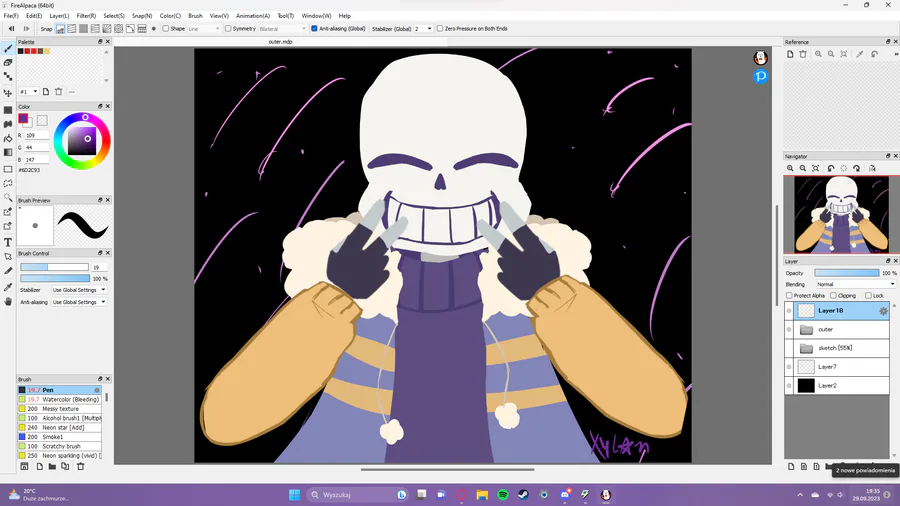Viewport: 900px width, 506px height.
Task: Adjust the brush size slider
Action: click(x=55, y=267)
